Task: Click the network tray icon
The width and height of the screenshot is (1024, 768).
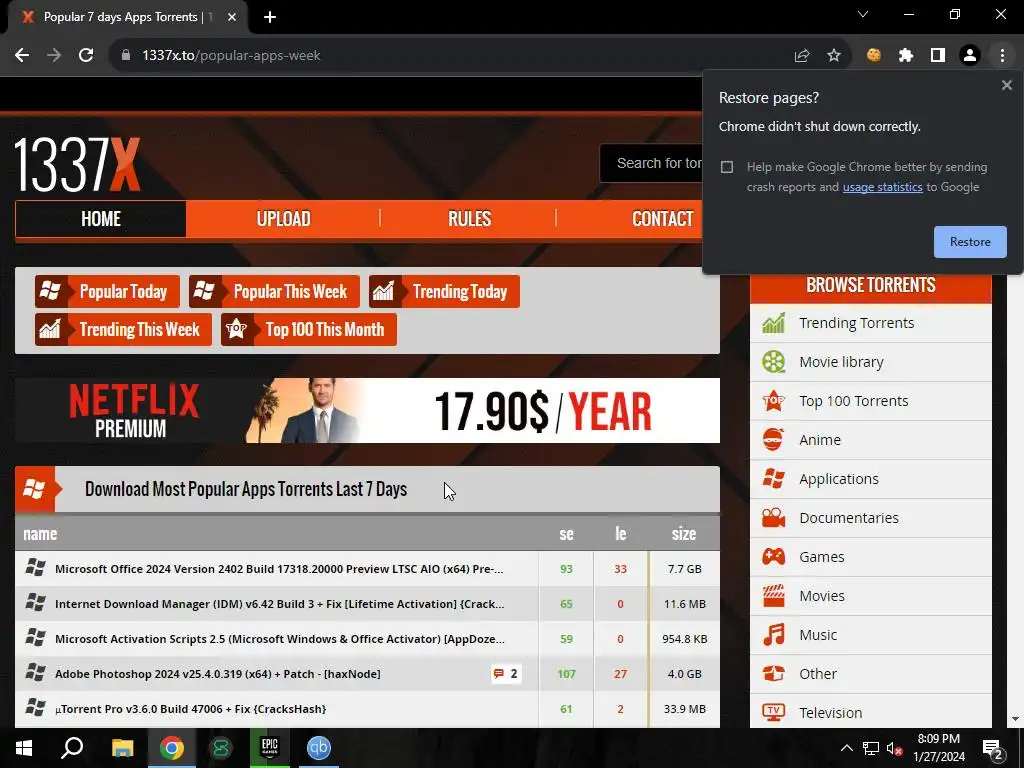Action: tap(870, 748)
